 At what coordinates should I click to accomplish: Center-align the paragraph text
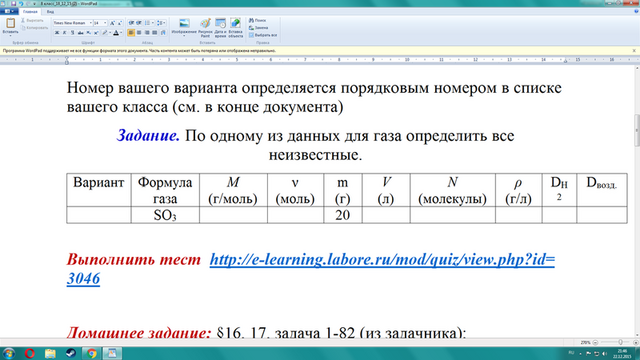pyautogui.click(x=139, y=33)
